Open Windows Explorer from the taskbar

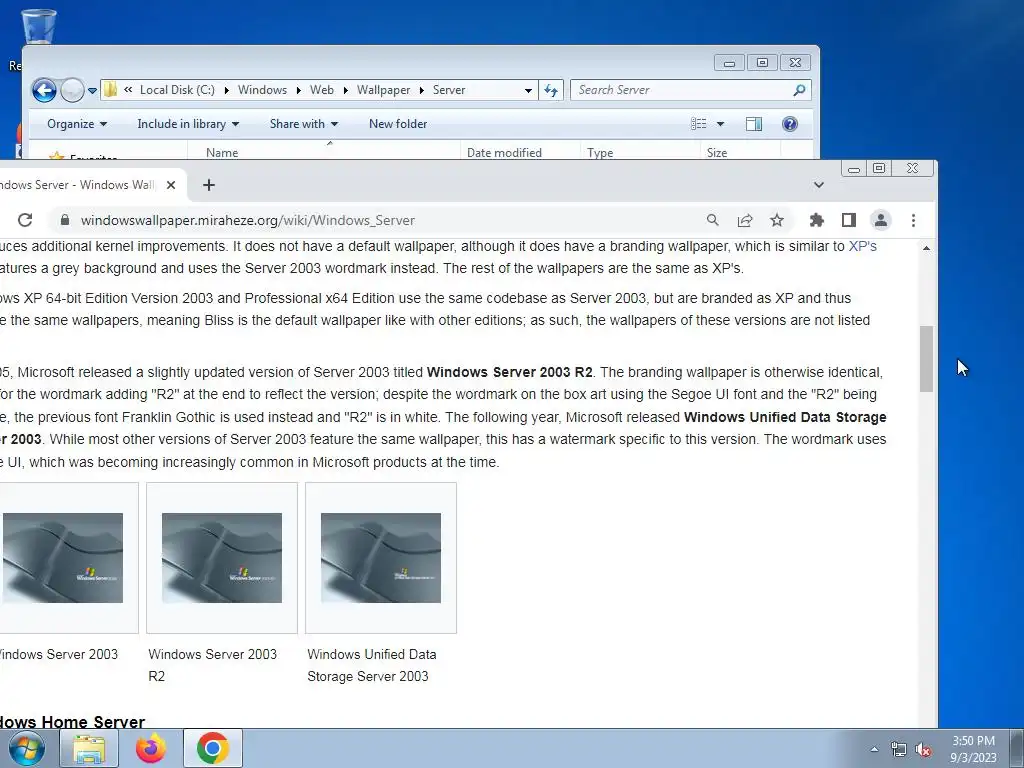[x=89, y=748]
